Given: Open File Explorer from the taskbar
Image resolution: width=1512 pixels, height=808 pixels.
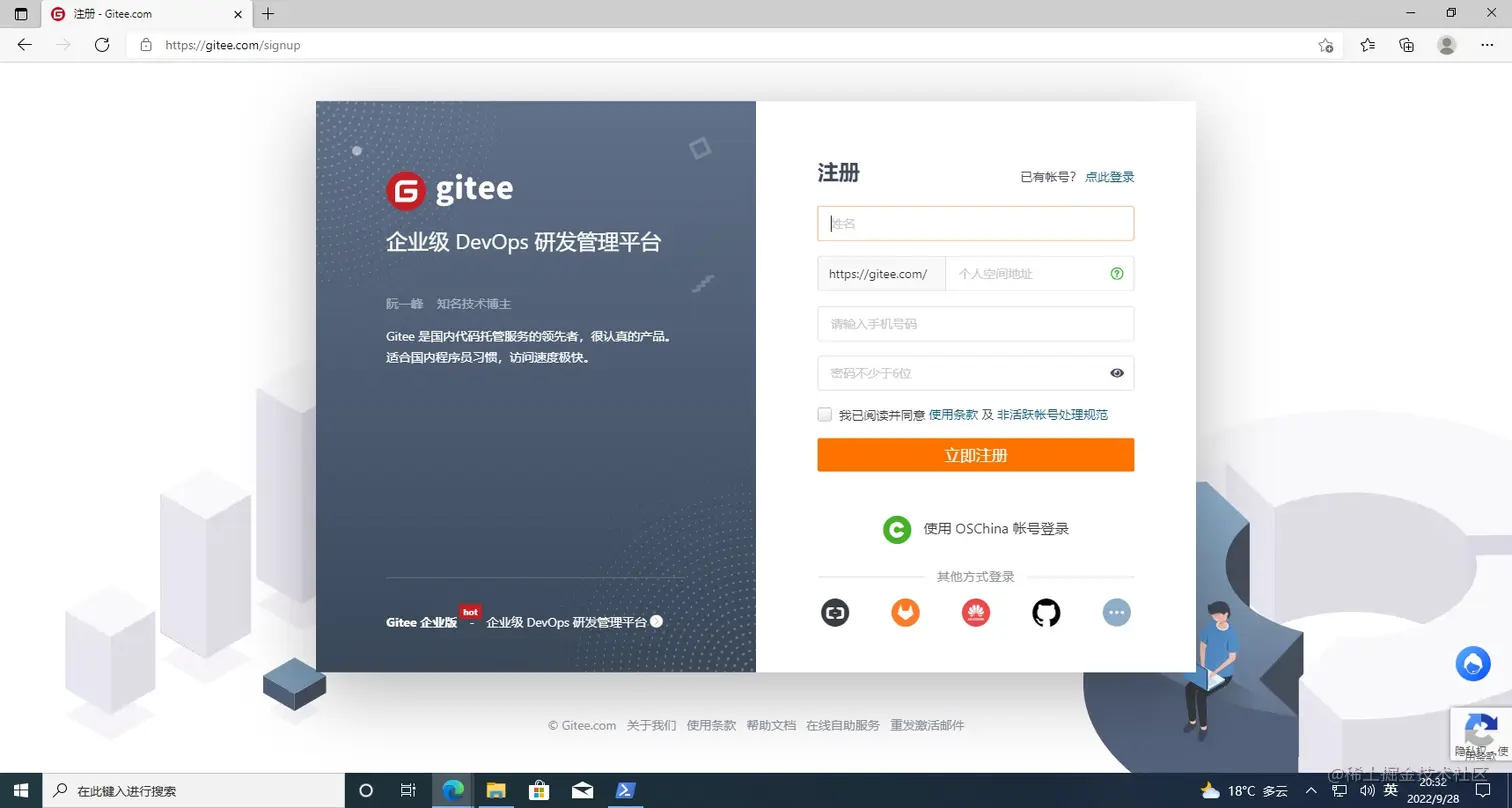Looking at the screenshot, I should pyautogui.click(x=496, y=790).
